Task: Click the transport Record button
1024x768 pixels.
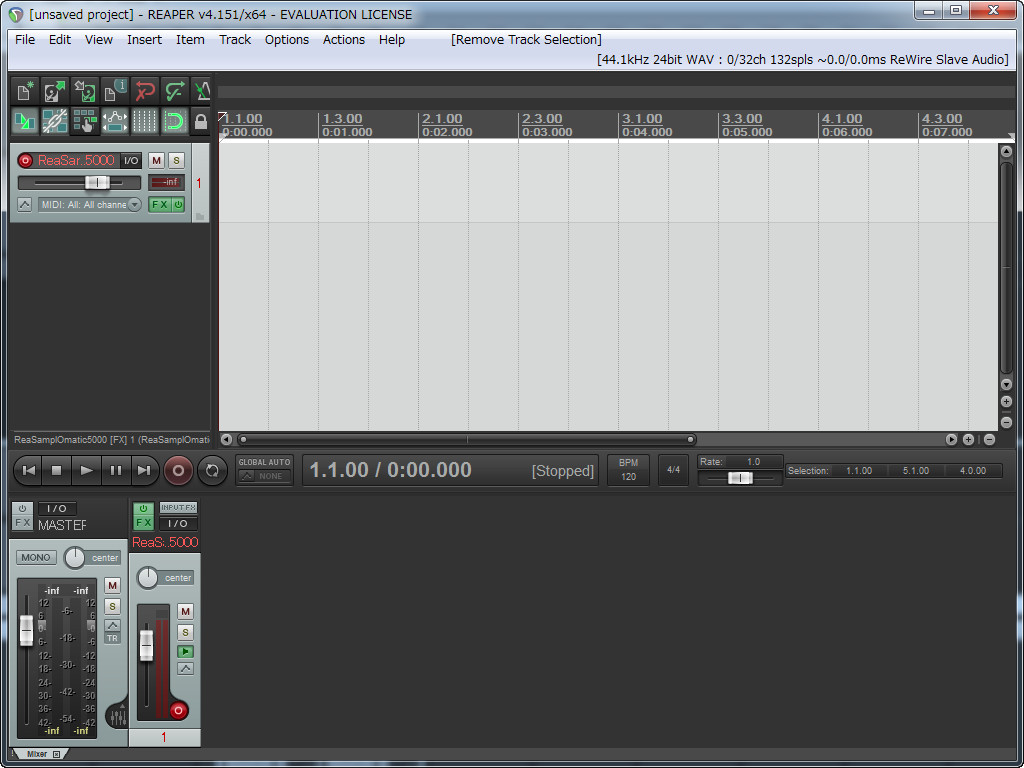Action: click(x=178, y=470)
